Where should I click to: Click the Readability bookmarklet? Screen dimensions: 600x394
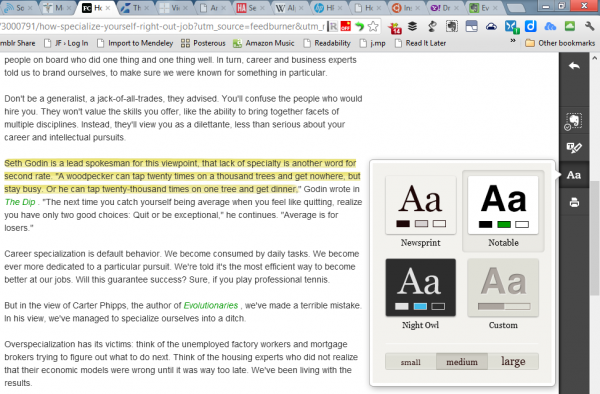click(x=327, y=43)
